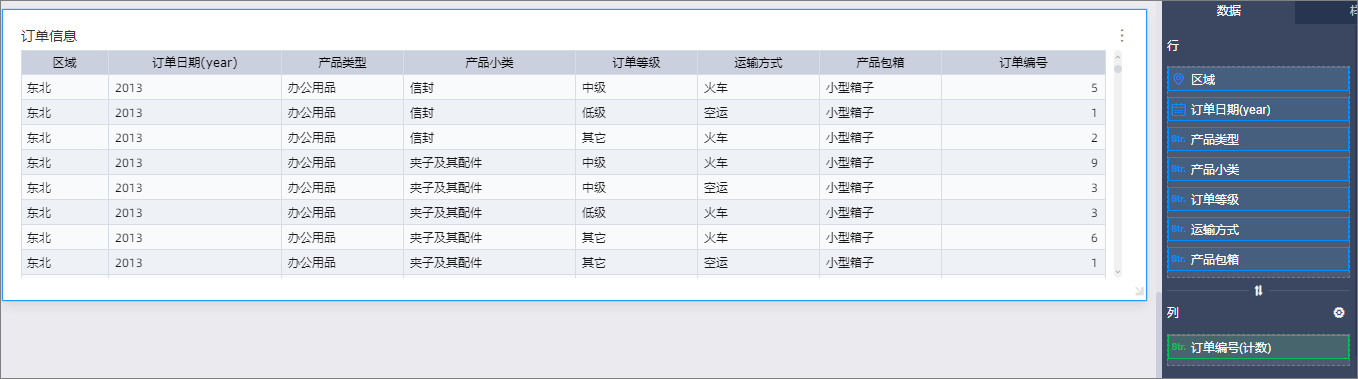Click 空运 in the 低级 信封 row
This screenshot has height=379, width=1358.
[x=715, y=113]
